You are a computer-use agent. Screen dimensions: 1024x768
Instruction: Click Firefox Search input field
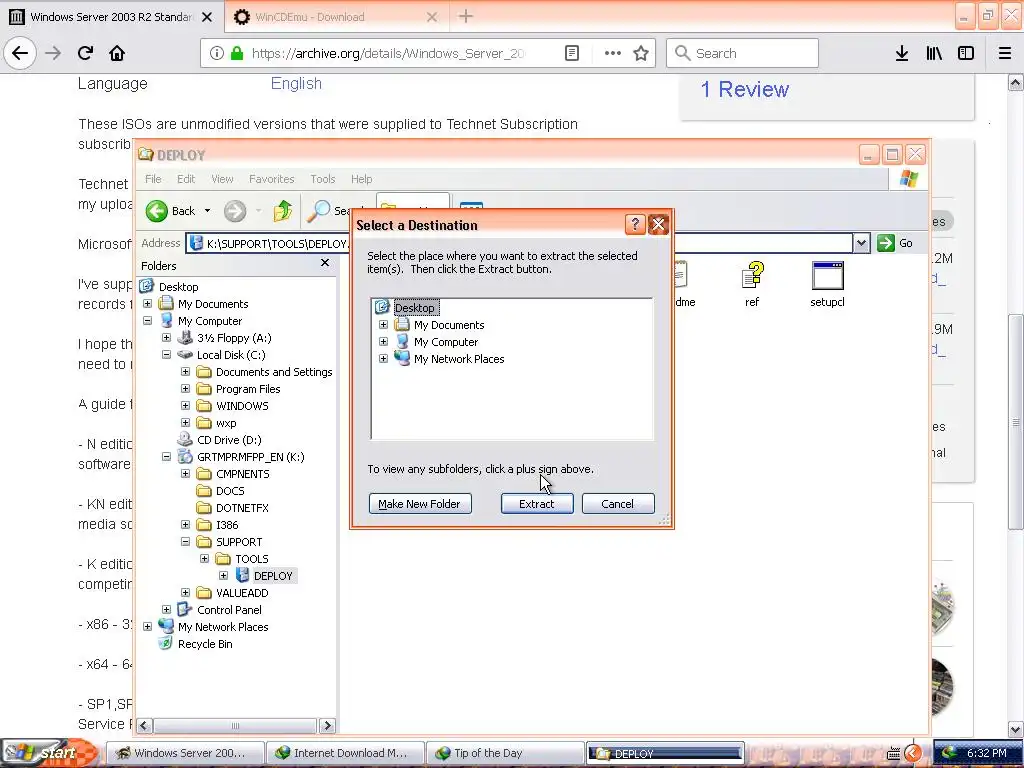click(x=743, y=53)
